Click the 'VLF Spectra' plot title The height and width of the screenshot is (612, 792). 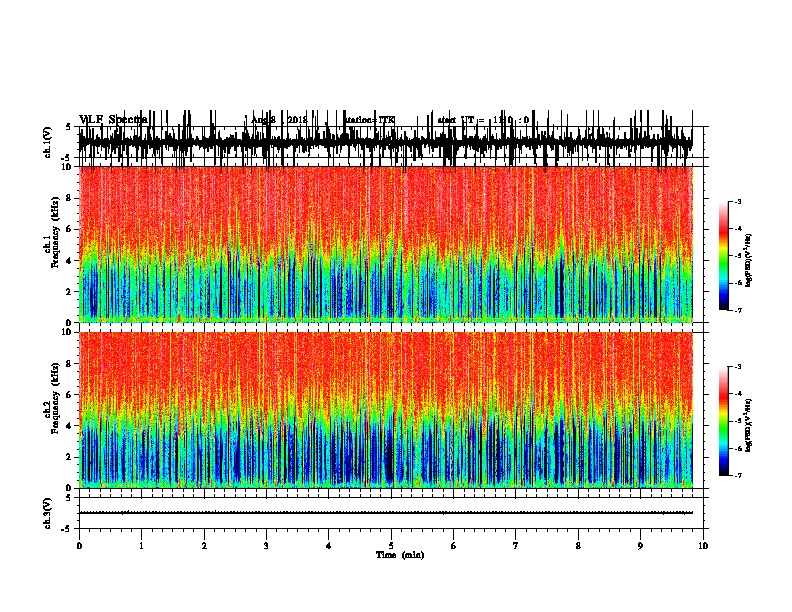113,120
